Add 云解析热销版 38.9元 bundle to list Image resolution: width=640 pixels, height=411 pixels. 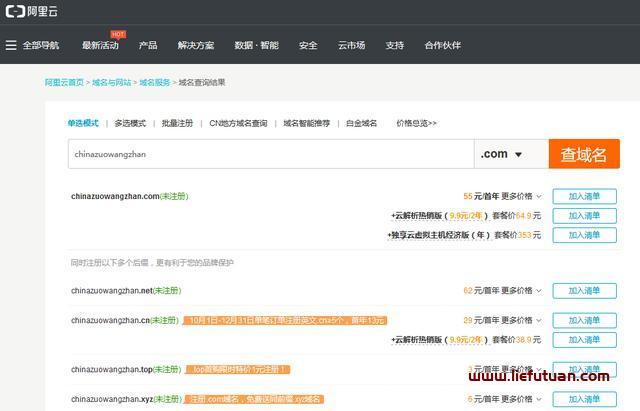pyautogui.click(x=584, y=340)
